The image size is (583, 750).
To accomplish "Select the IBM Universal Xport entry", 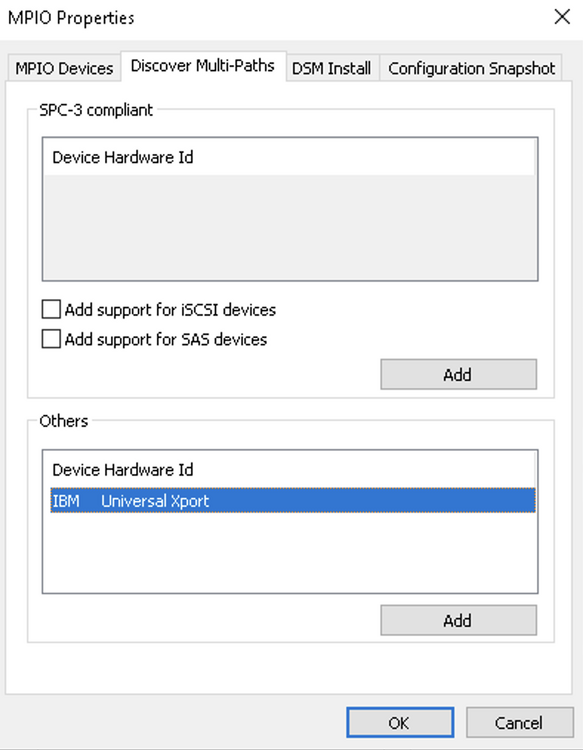I will click(293, 501).
